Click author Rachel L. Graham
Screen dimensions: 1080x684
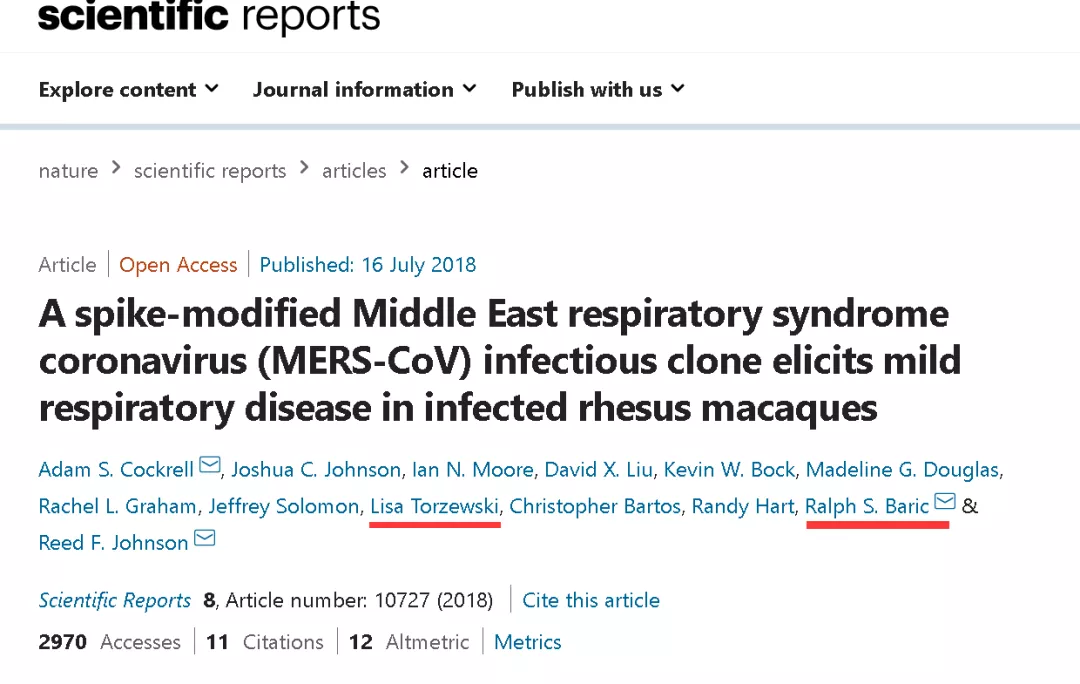click(117, 506)
